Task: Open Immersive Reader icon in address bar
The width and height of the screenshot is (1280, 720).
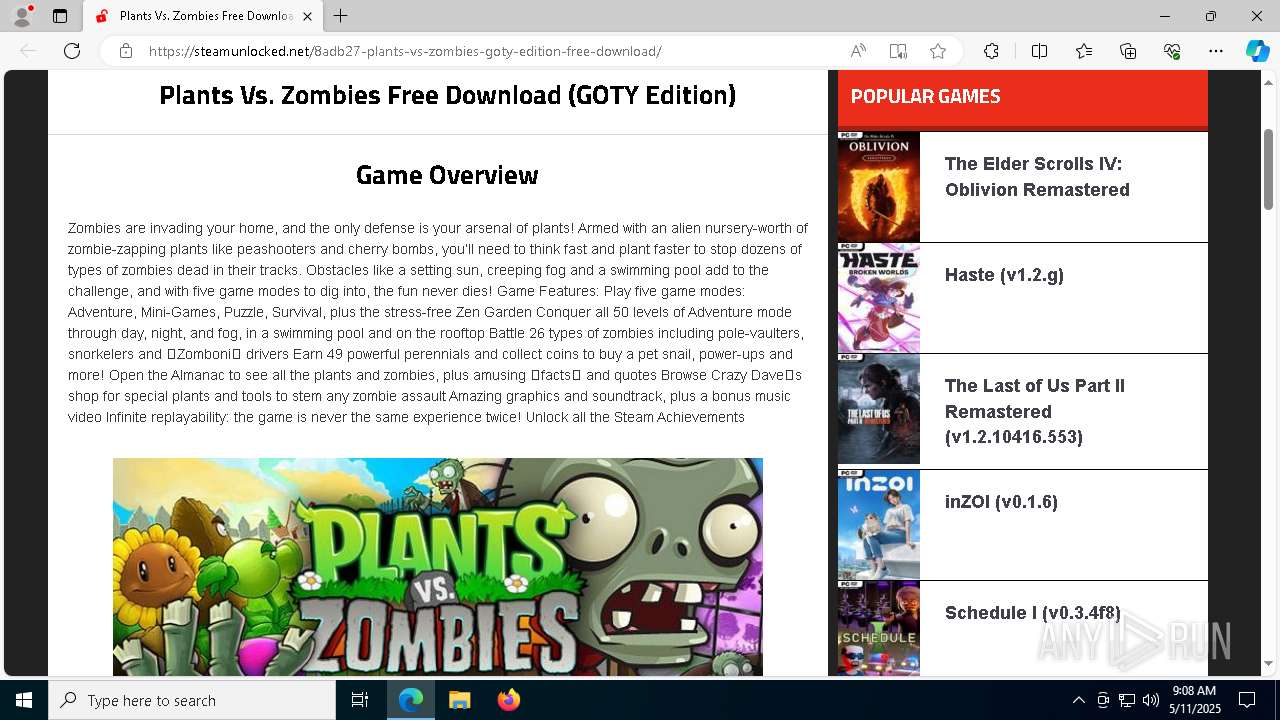Action: pyautogui.click(x=898, y=51)
